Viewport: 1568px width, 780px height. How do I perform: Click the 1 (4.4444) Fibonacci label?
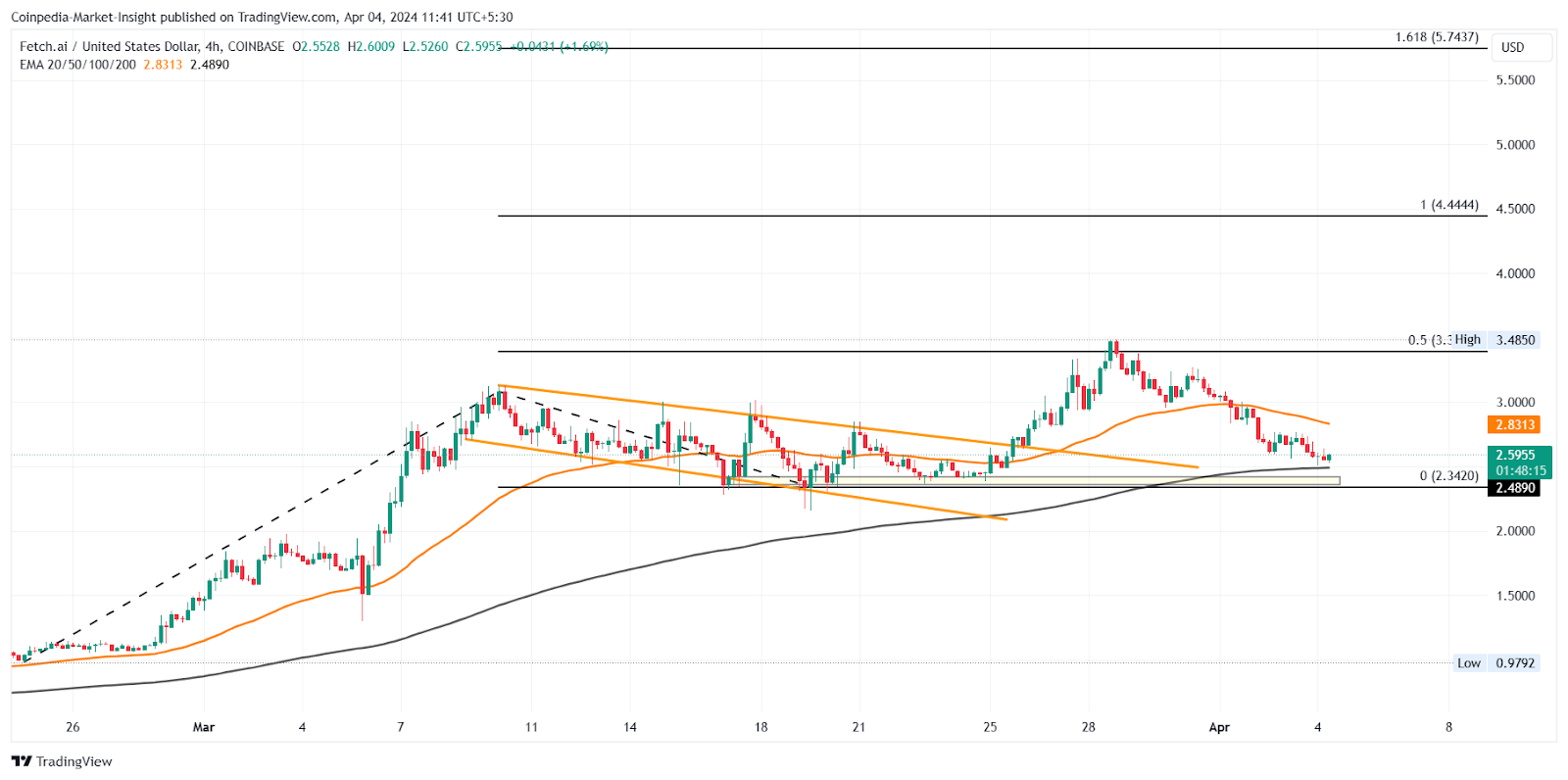[1449, 205]
